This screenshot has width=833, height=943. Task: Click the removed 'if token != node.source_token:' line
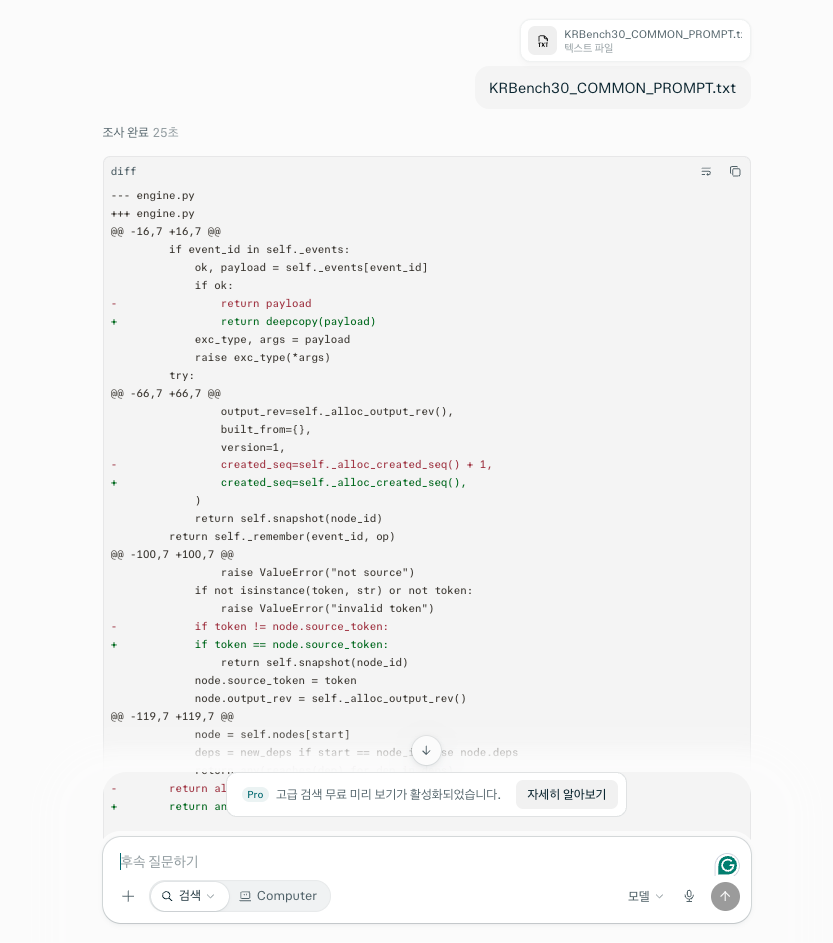click(x=291, y=626)
